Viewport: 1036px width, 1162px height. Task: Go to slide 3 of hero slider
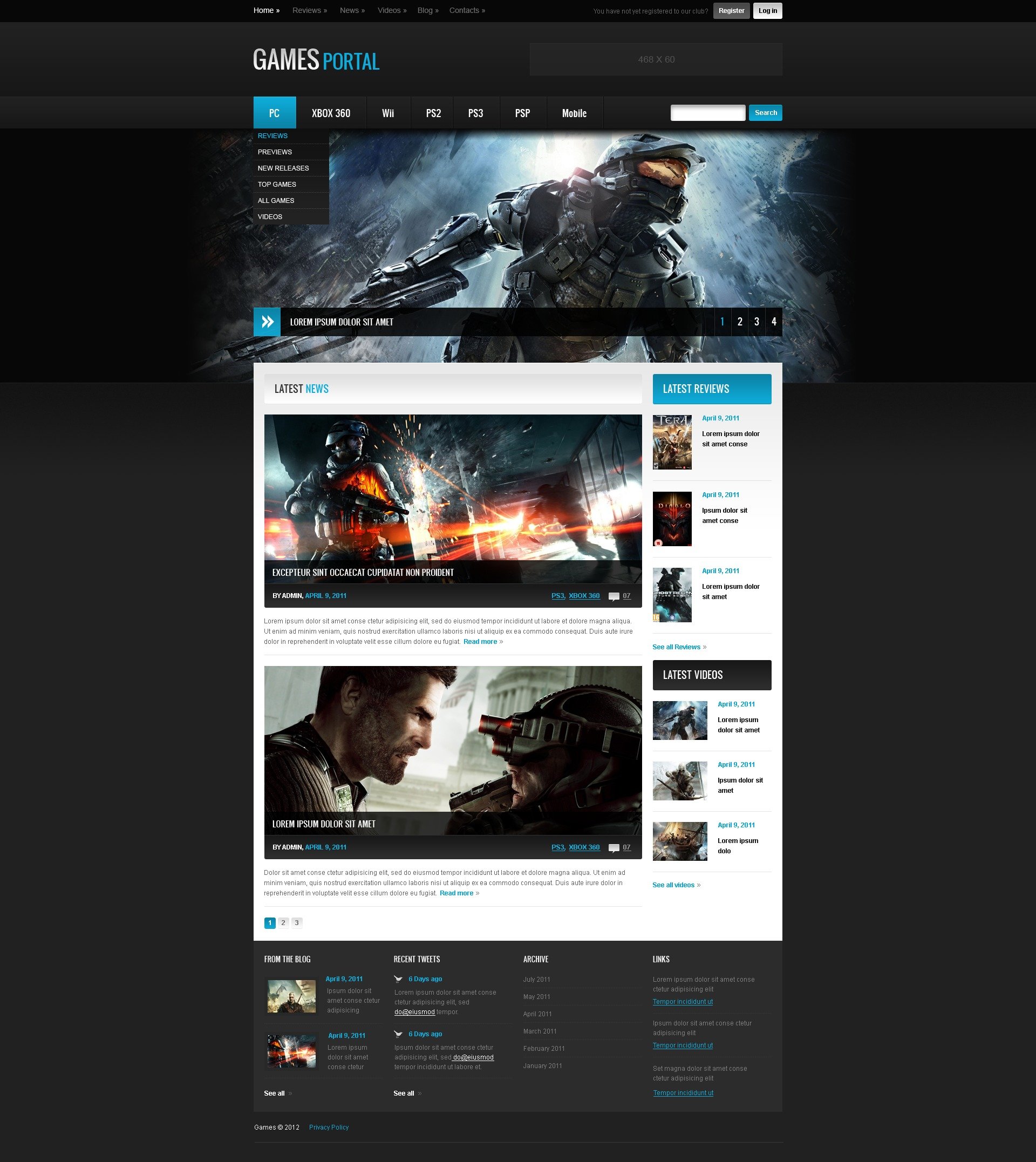click(x=756, y=322)
